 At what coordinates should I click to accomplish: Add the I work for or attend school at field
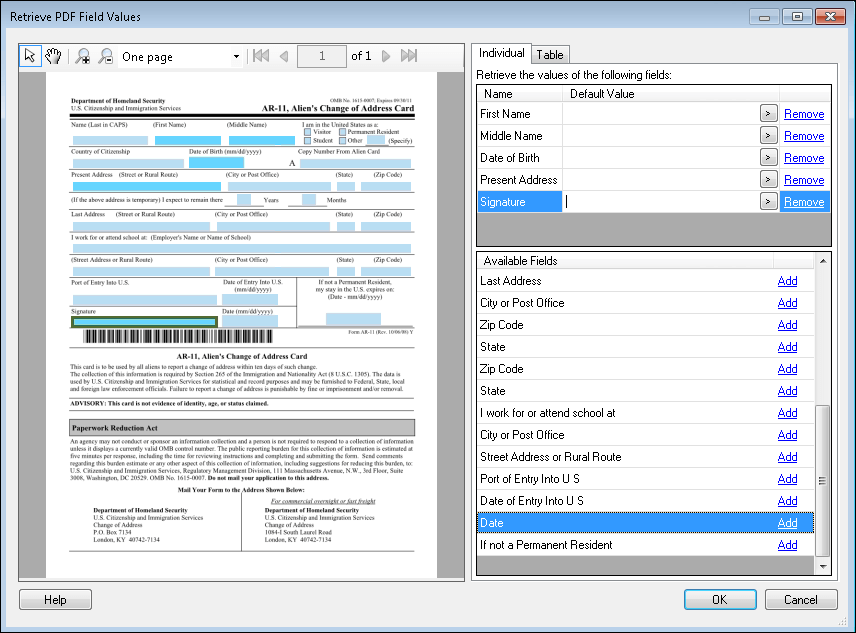[x=787, y=413]
